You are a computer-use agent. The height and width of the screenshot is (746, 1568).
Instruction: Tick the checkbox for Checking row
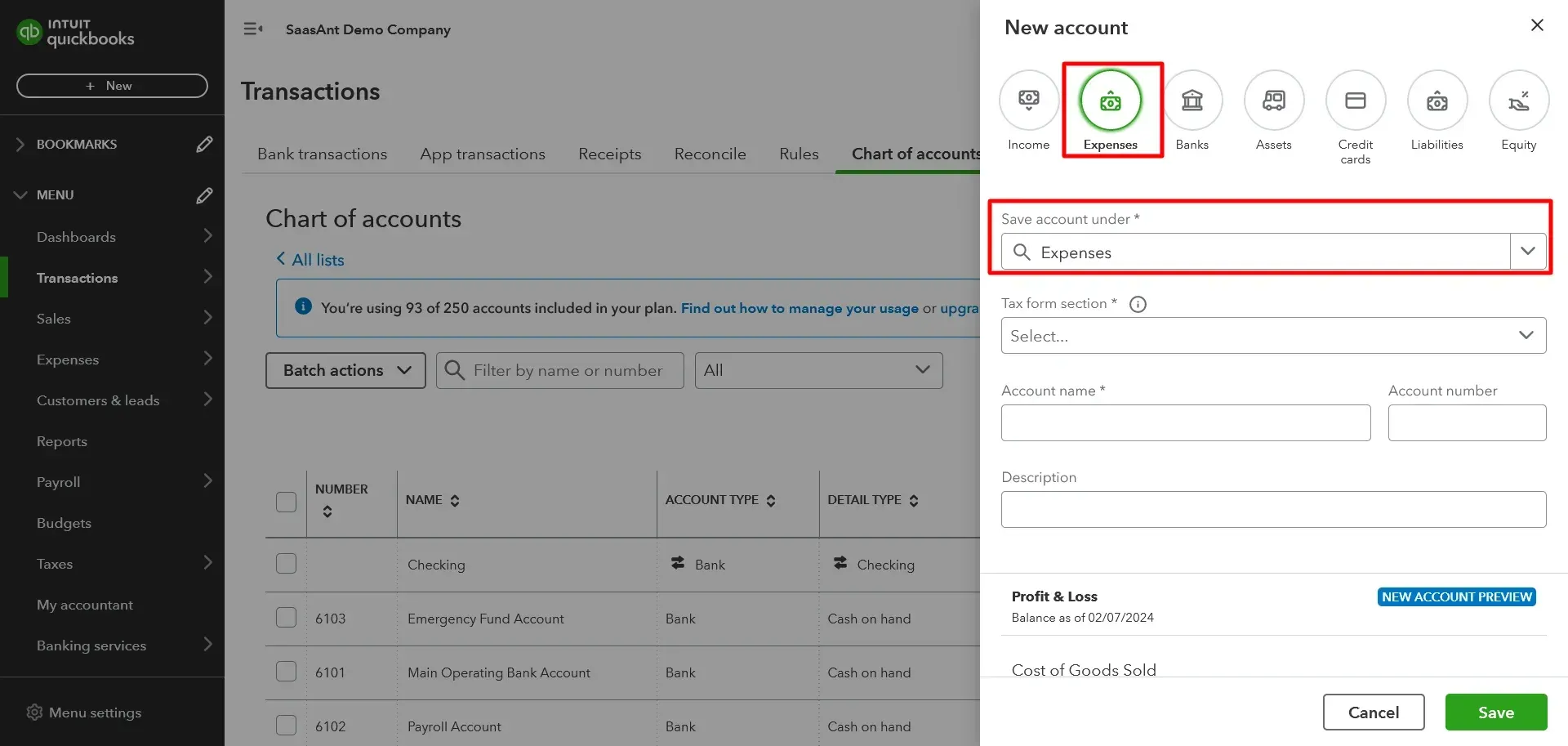click(286, 563)
